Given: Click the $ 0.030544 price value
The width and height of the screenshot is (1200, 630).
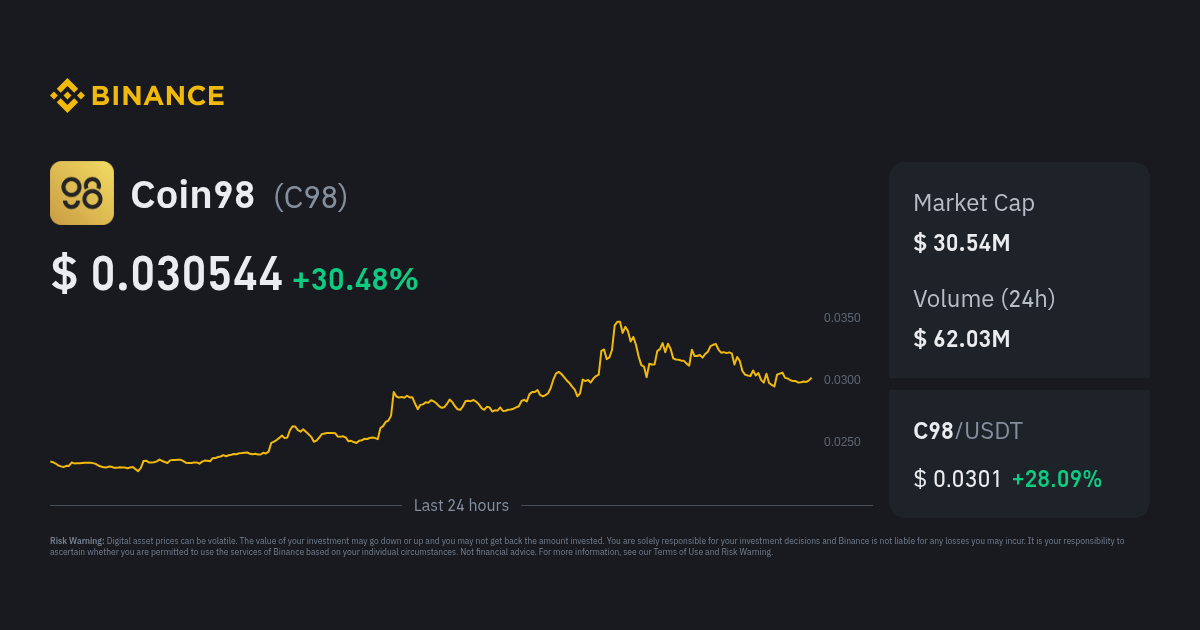Looking at the screenshot, I should (x=167, y=274).
